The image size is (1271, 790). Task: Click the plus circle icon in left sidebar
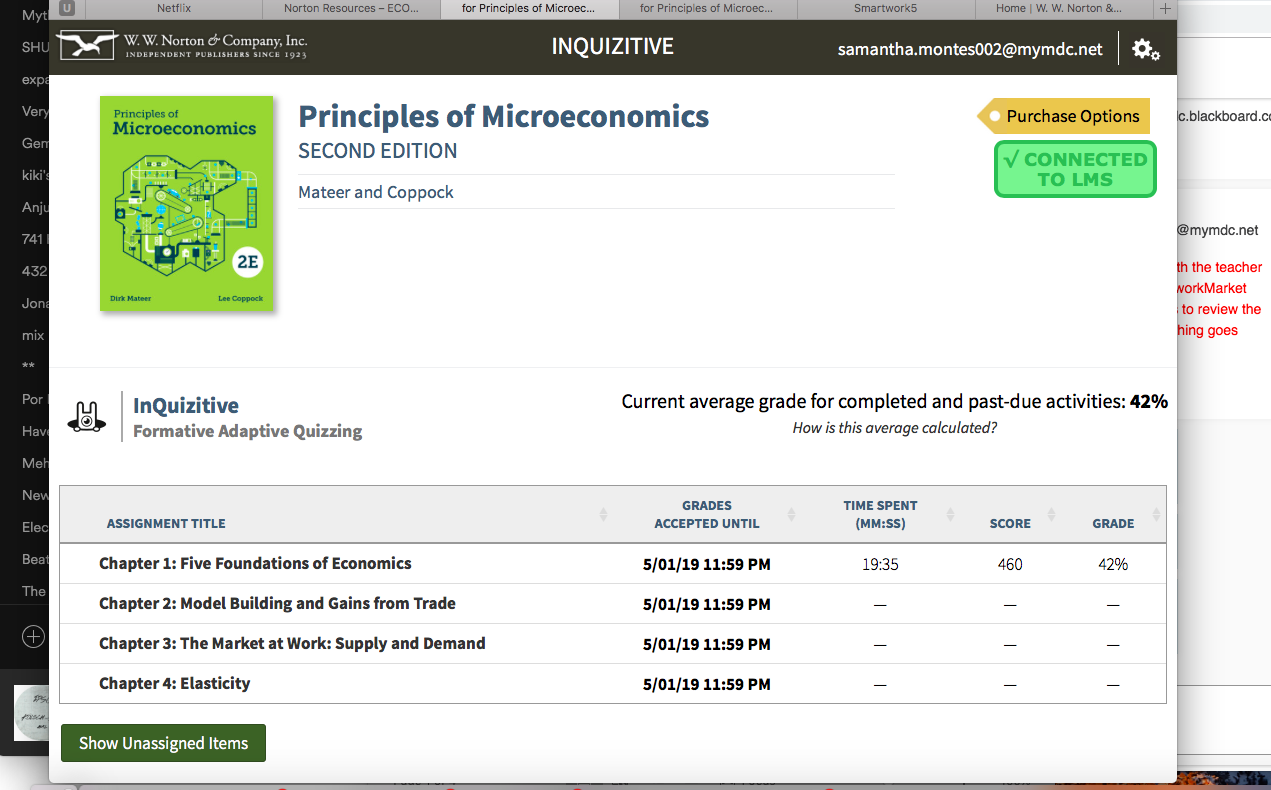33,636
